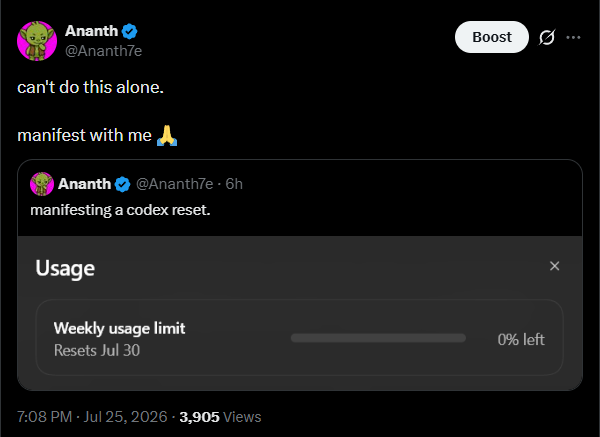Click the quoted @Ananth7e handle
600x437 pixels.
point(174,184)
